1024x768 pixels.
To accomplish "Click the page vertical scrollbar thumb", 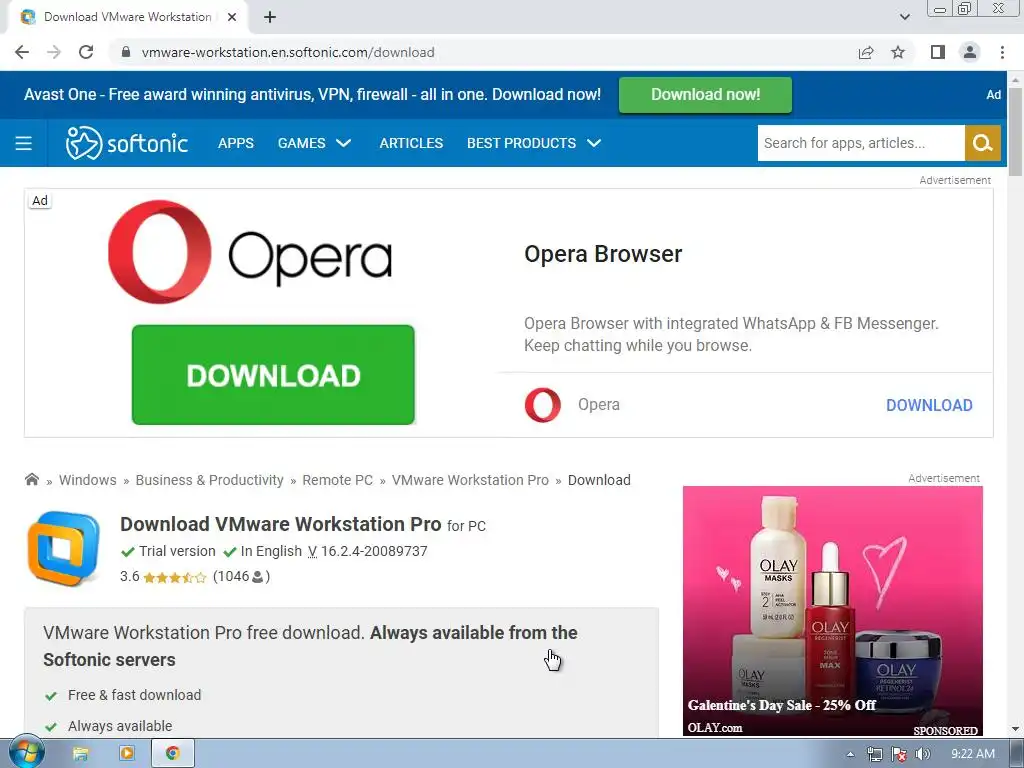I will click(x=1016, y=131).
